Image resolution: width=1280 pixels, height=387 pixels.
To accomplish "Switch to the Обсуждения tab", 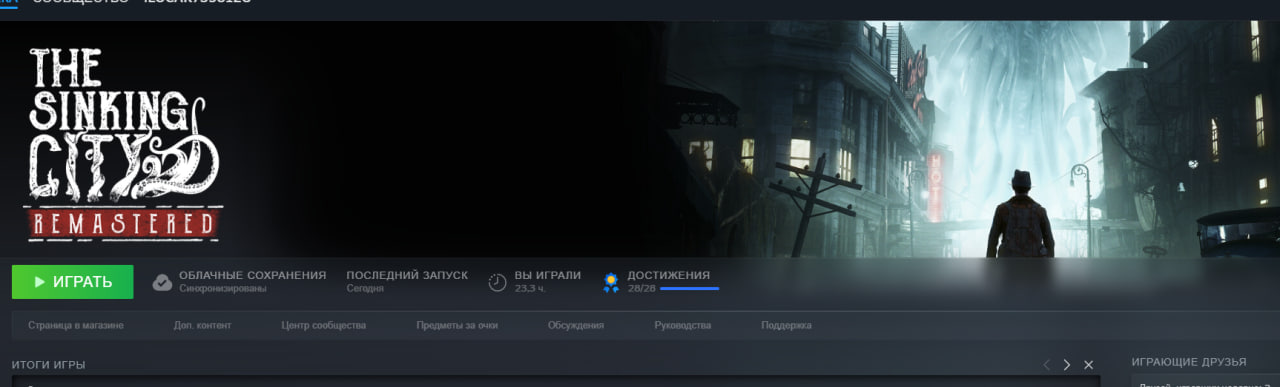I will tap(576, 325).
